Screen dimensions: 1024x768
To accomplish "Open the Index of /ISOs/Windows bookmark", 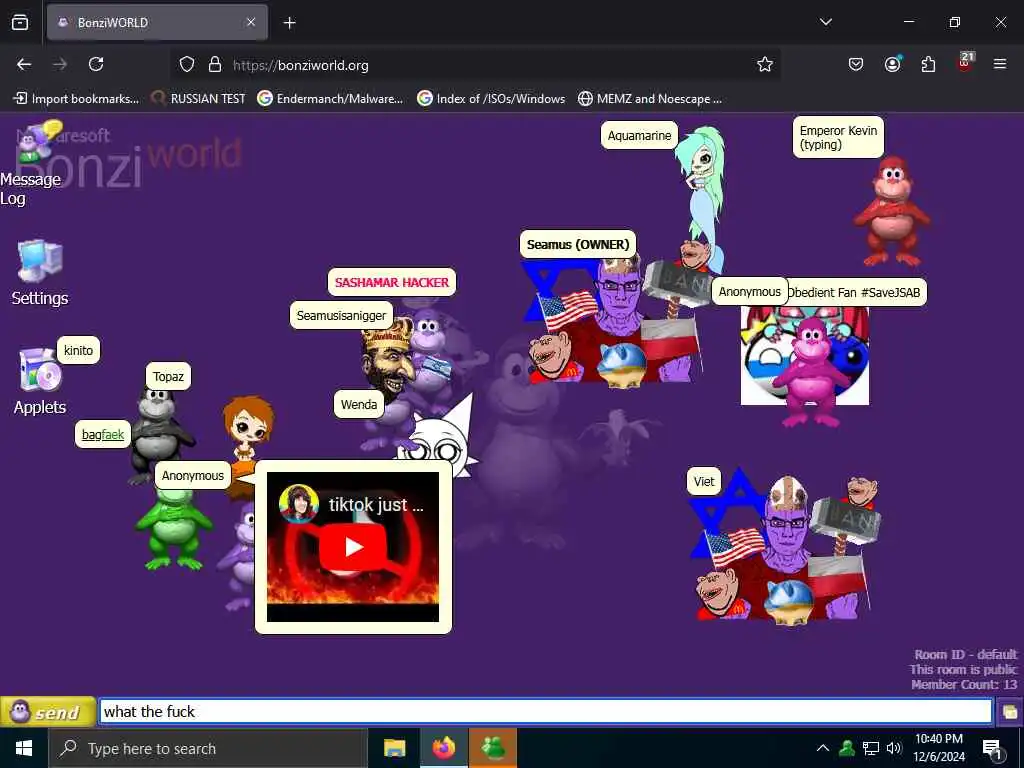I will pos(491,99).
